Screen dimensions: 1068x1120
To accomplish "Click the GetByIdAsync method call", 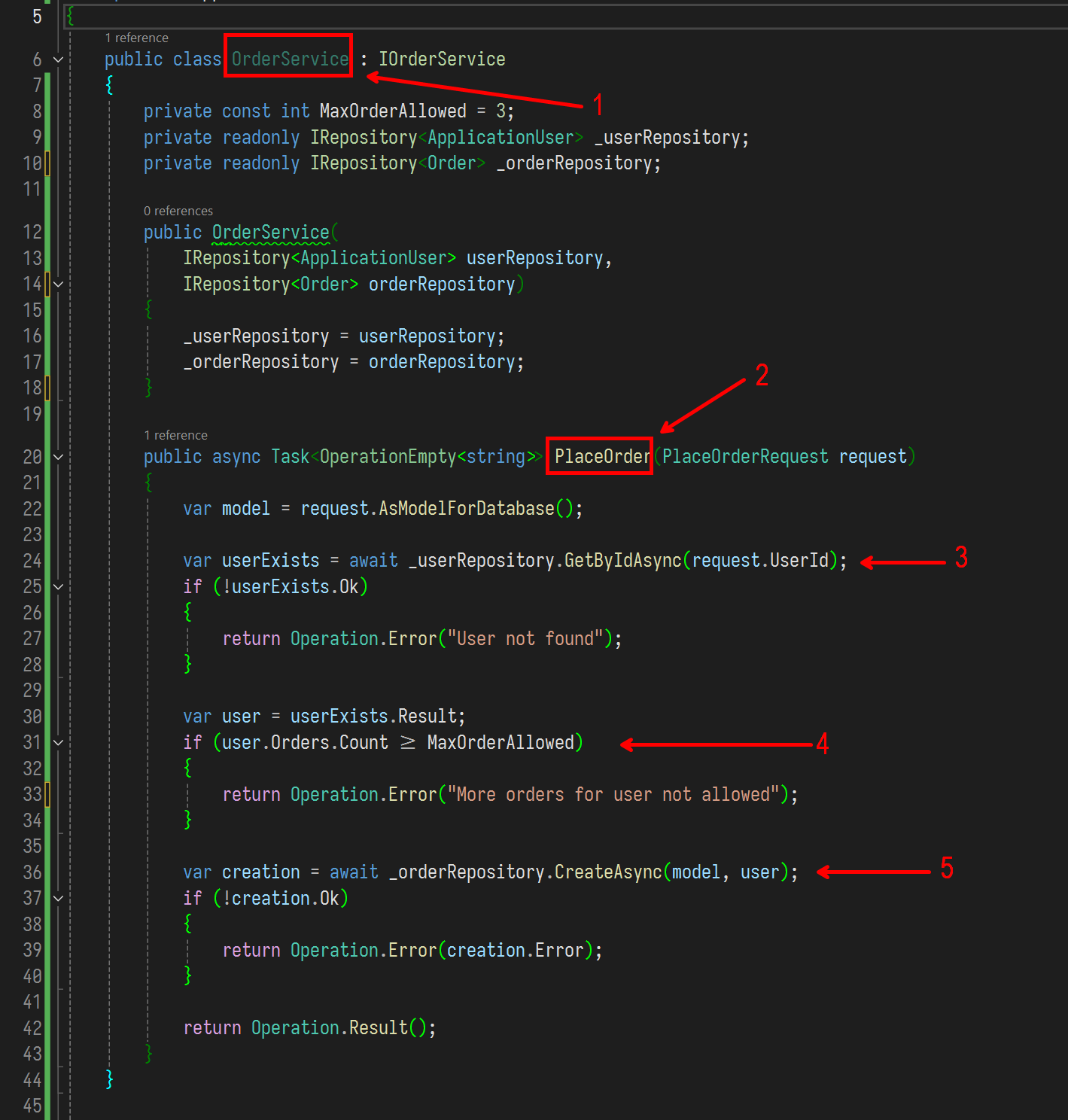I will tap(623, 561).
